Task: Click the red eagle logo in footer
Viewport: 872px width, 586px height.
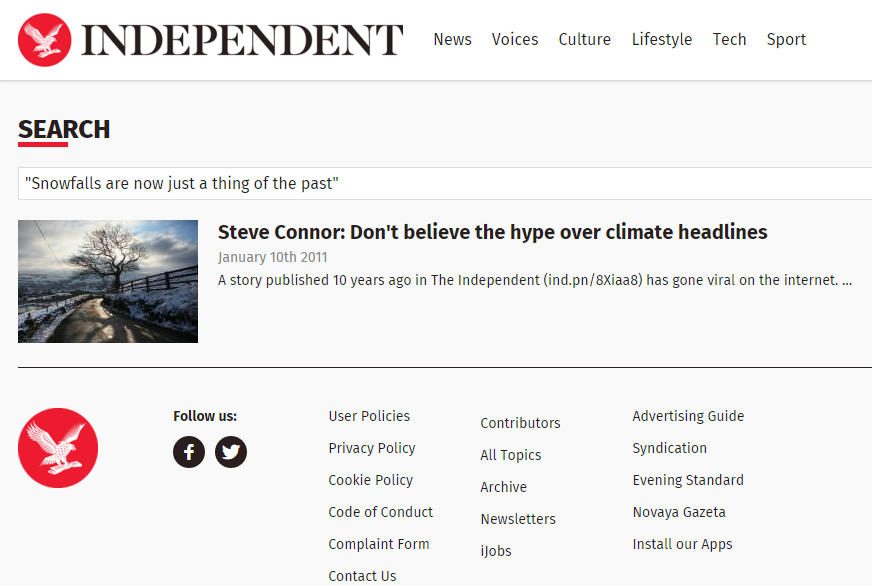Action: point(58,448)
